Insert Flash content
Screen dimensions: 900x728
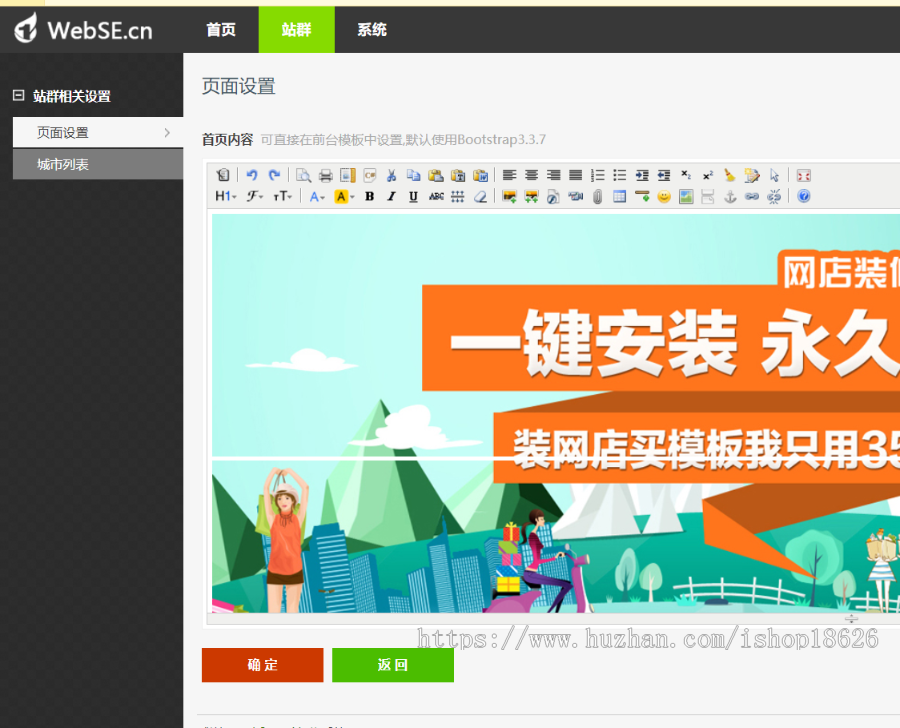553,196
